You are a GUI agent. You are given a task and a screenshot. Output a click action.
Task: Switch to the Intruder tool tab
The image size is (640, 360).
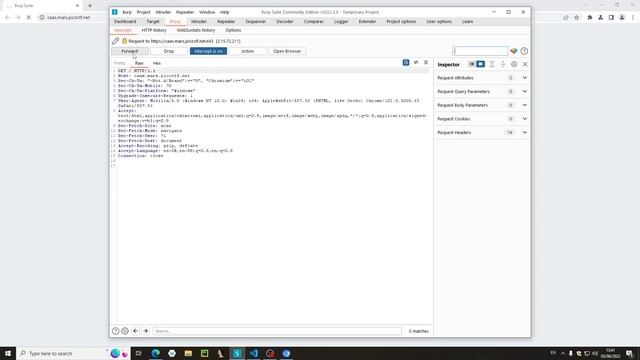pos(199,21)
